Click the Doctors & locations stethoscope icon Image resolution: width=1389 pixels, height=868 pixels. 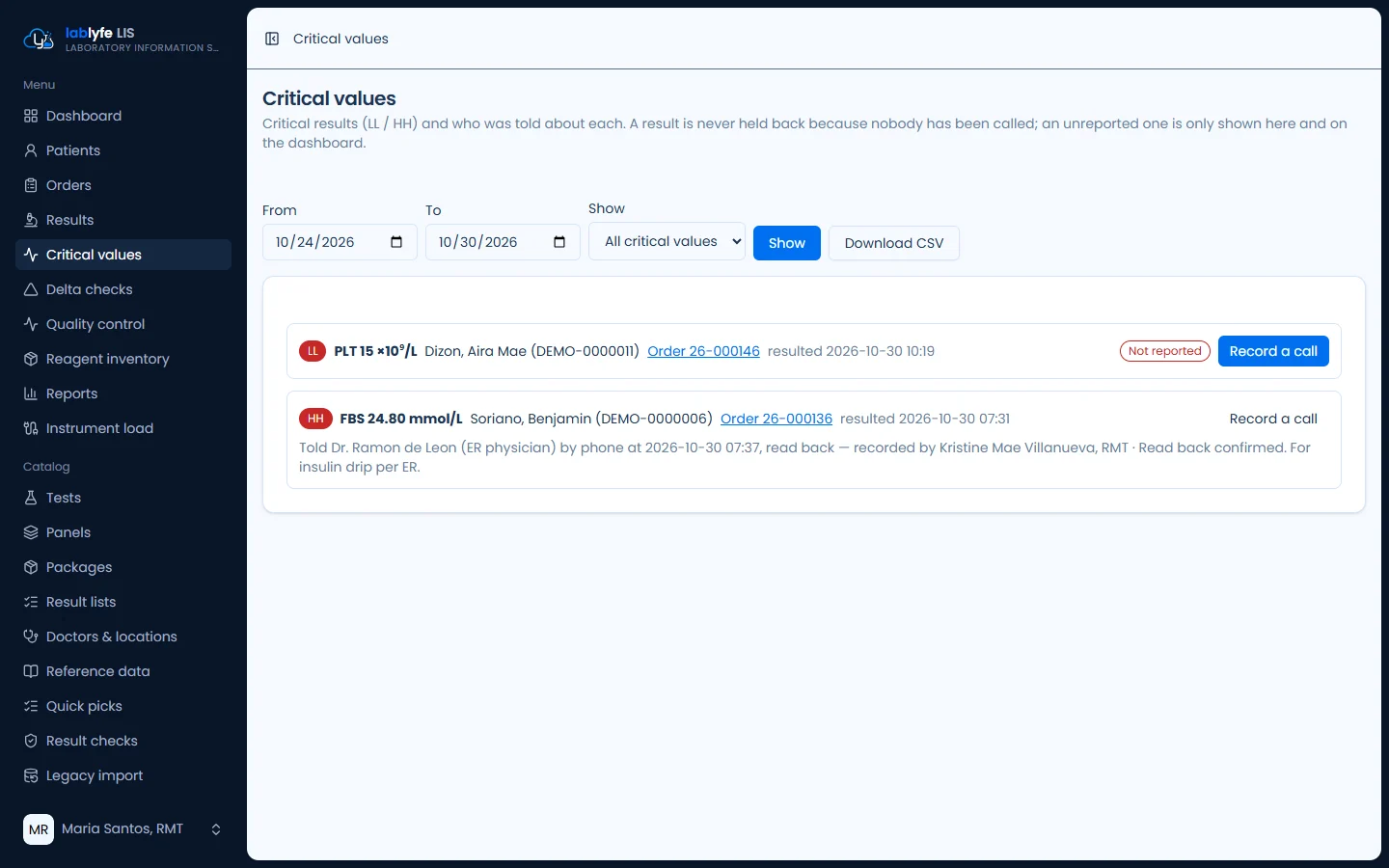click(31, 637)
